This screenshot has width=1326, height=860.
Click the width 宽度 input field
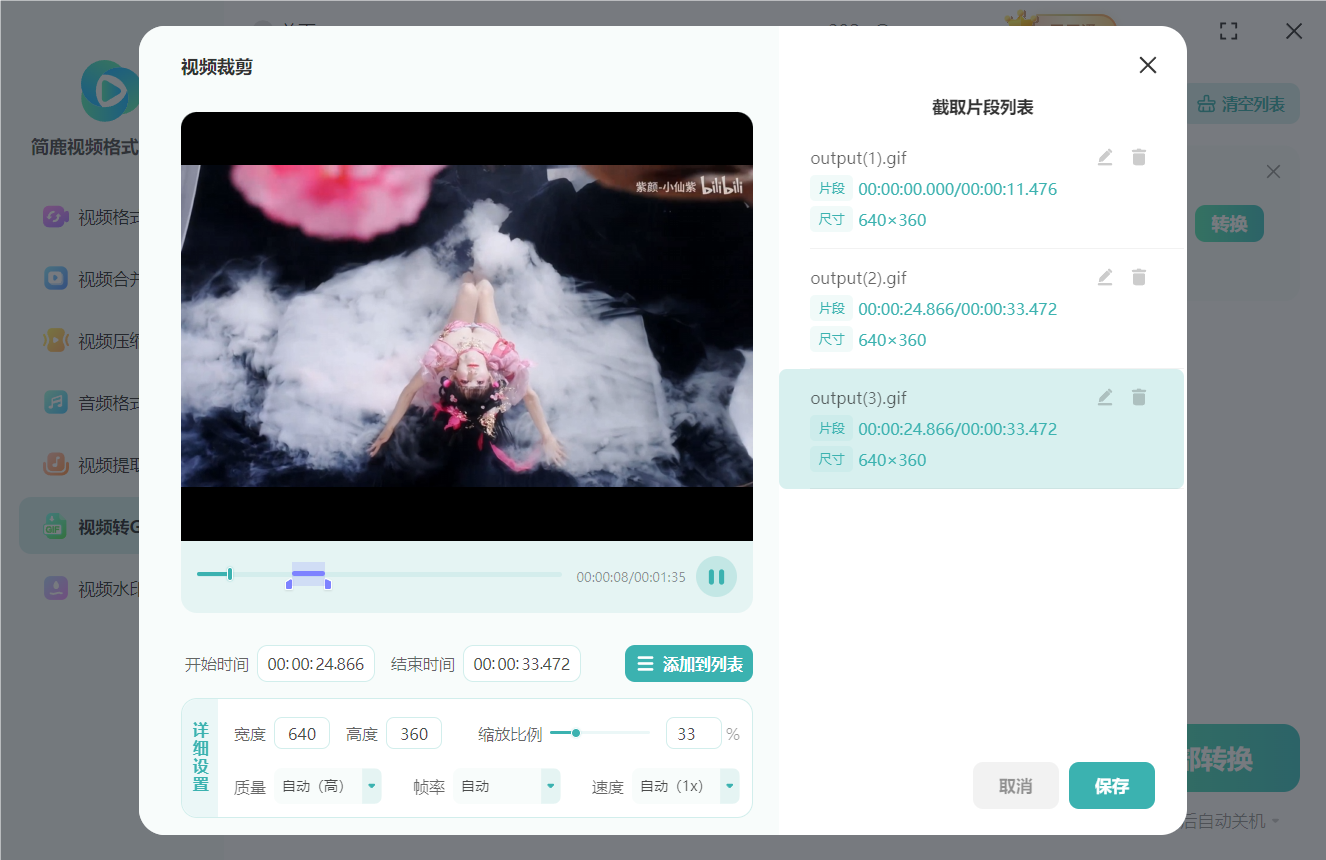click(302, 734)
